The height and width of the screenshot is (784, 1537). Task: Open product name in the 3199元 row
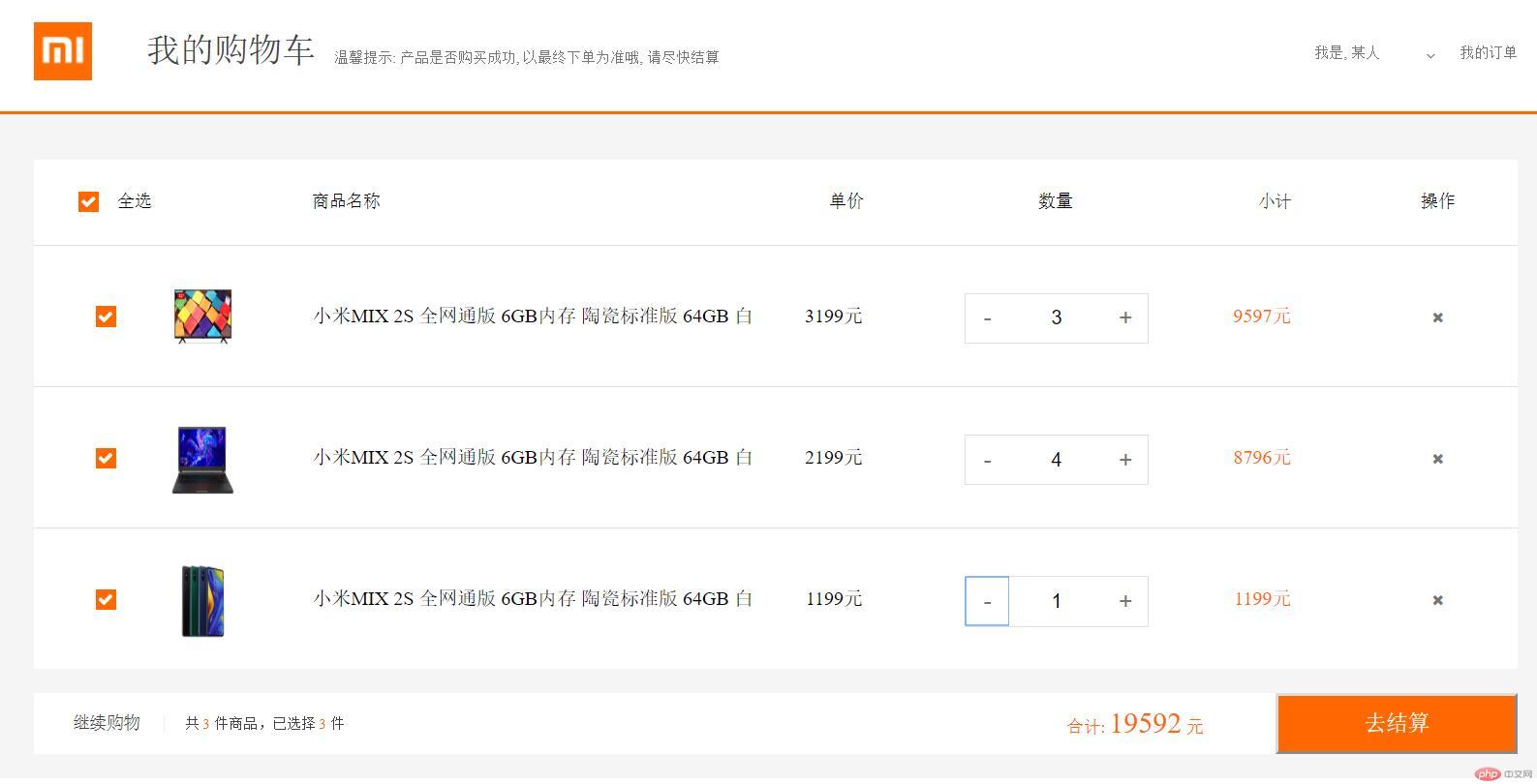[533, 316]
